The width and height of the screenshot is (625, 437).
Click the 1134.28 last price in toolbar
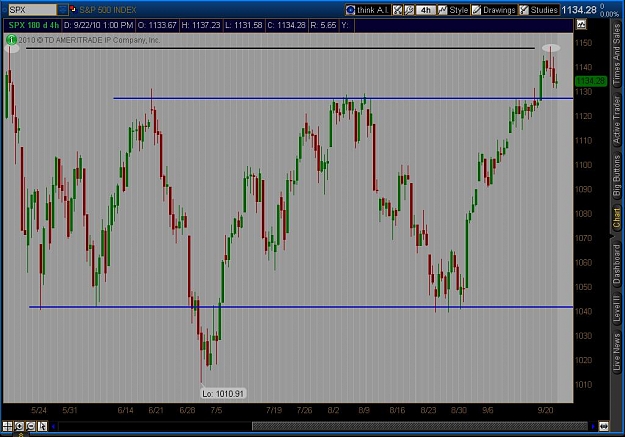(579, 10)
